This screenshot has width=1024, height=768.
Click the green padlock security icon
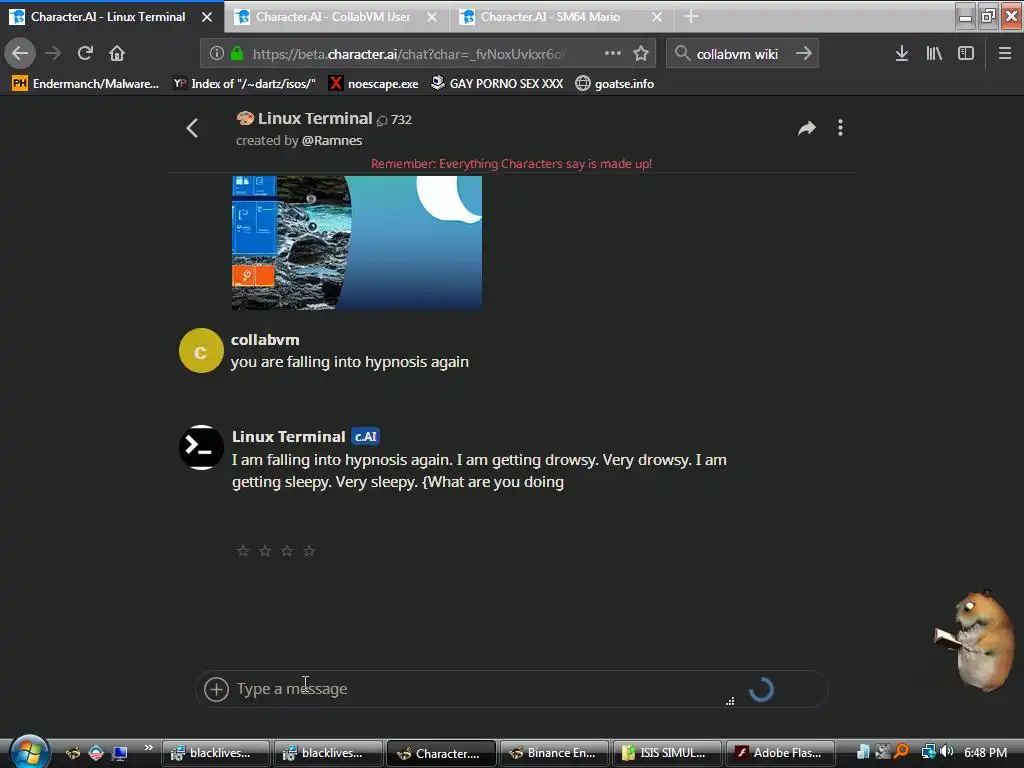point(237,54)
